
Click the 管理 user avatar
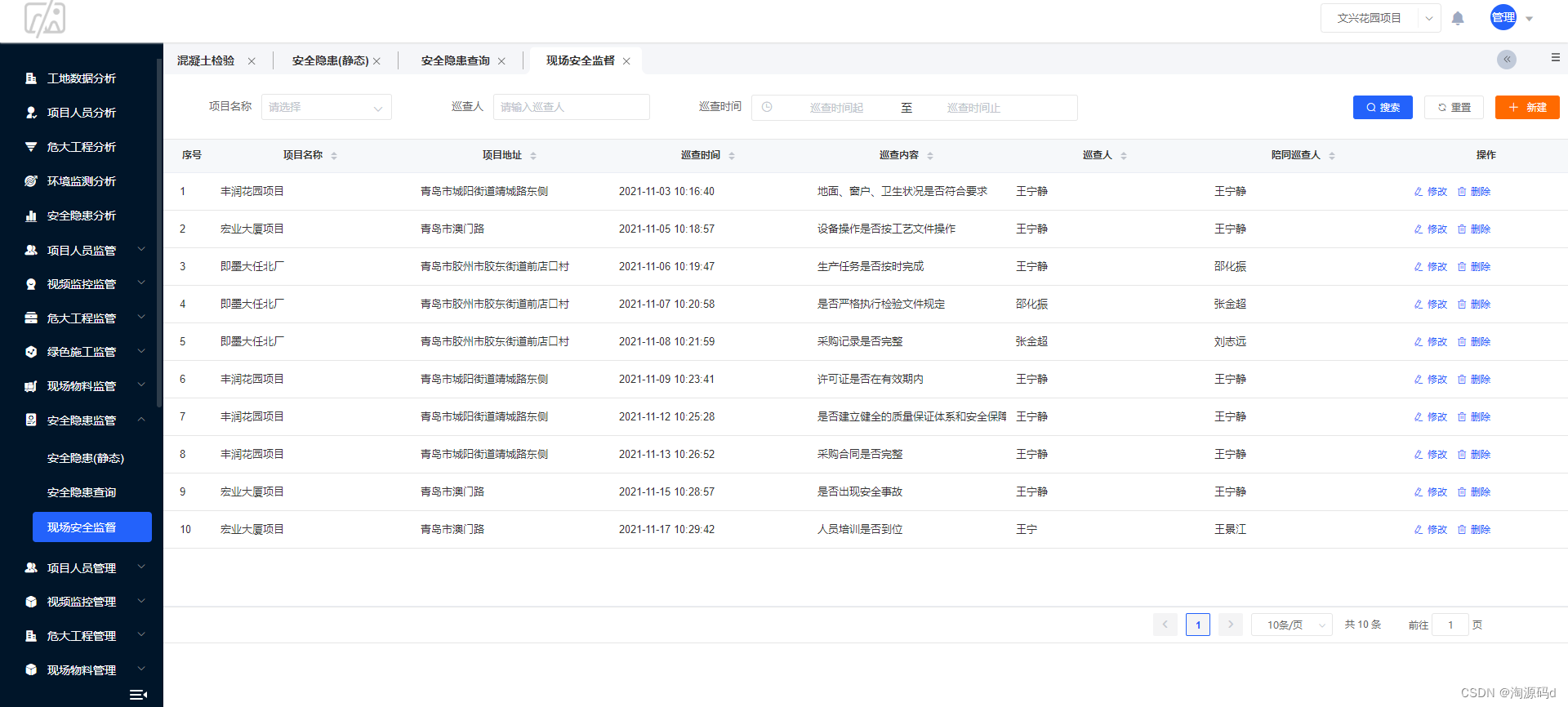1503,17
